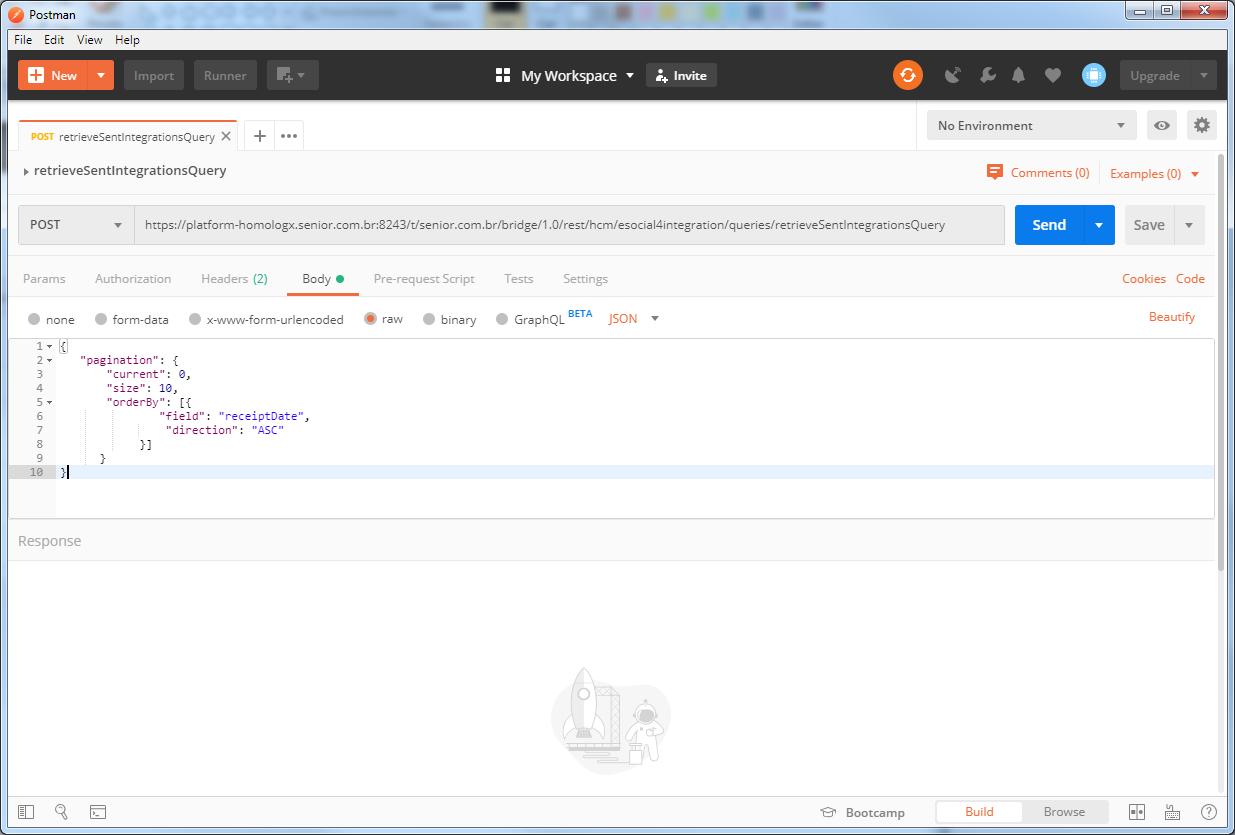Open the Edit menu
Screen dimensions: 1235x835
pyautogui.click(x=54, y=40)
